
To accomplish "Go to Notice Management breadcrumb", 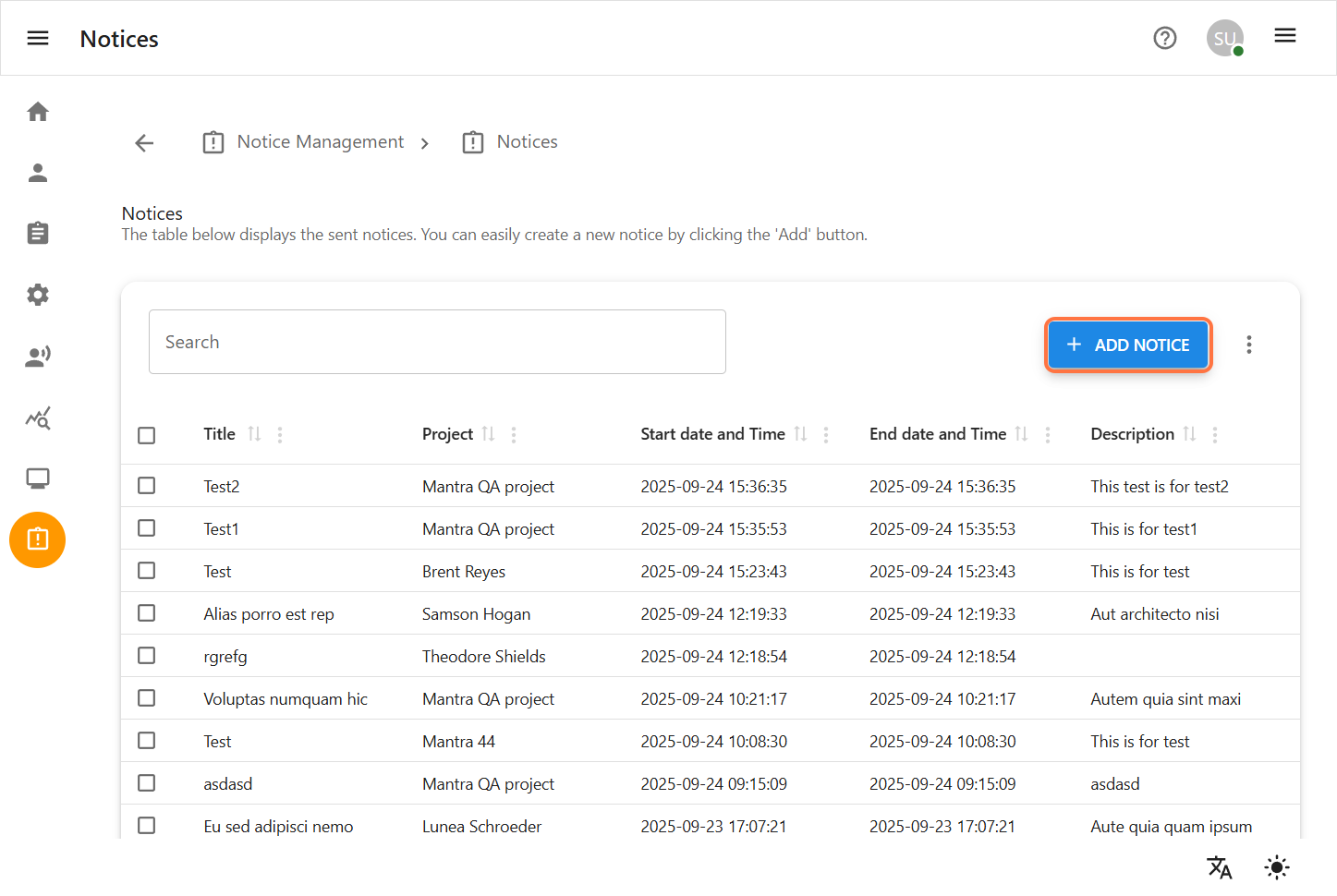I will pyautogui.click(x=320, y=142).
